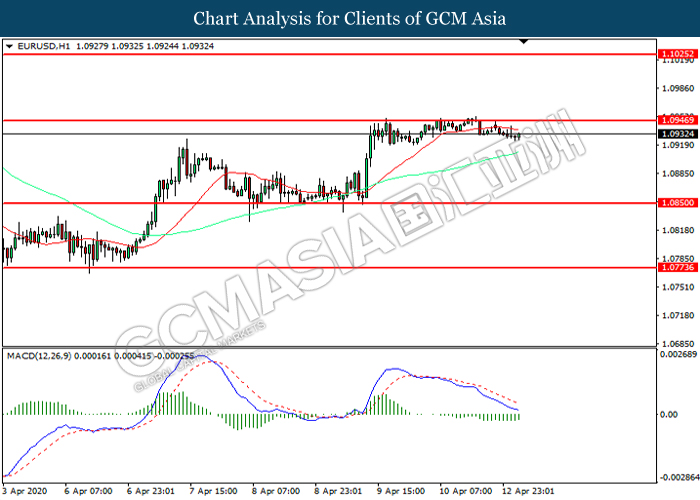Click the 6 Apr 23:01 time label

click(x=150, y=491)
